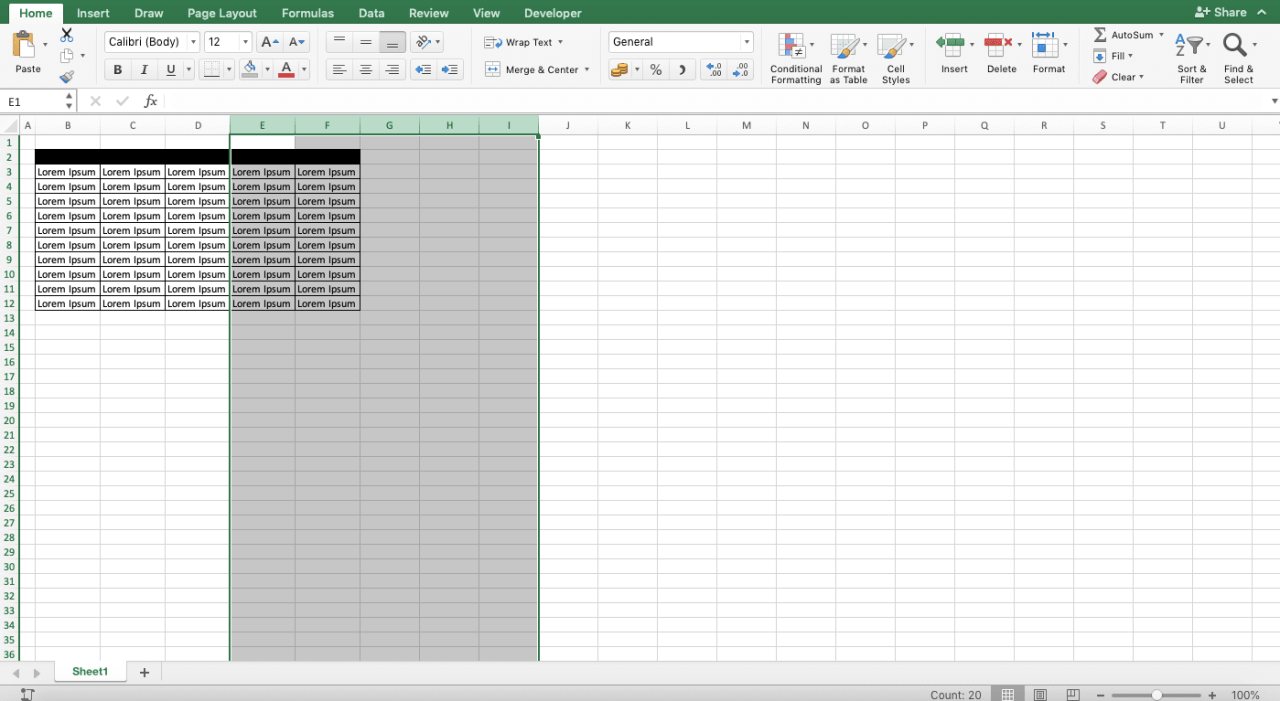Viewport: 1280px width, 701px height.
Task: Click the Share button
Action: 1221,13
